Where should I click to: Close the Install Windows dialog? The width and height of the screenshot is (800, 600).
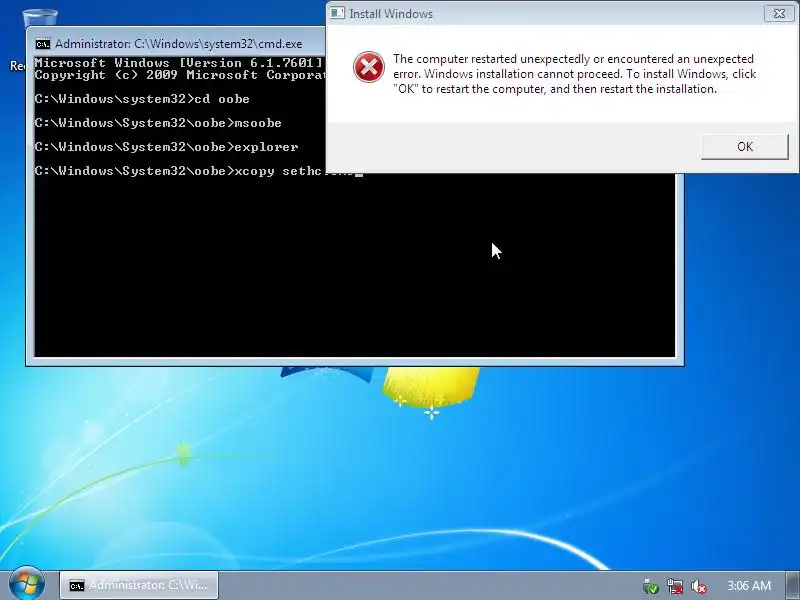779,14
